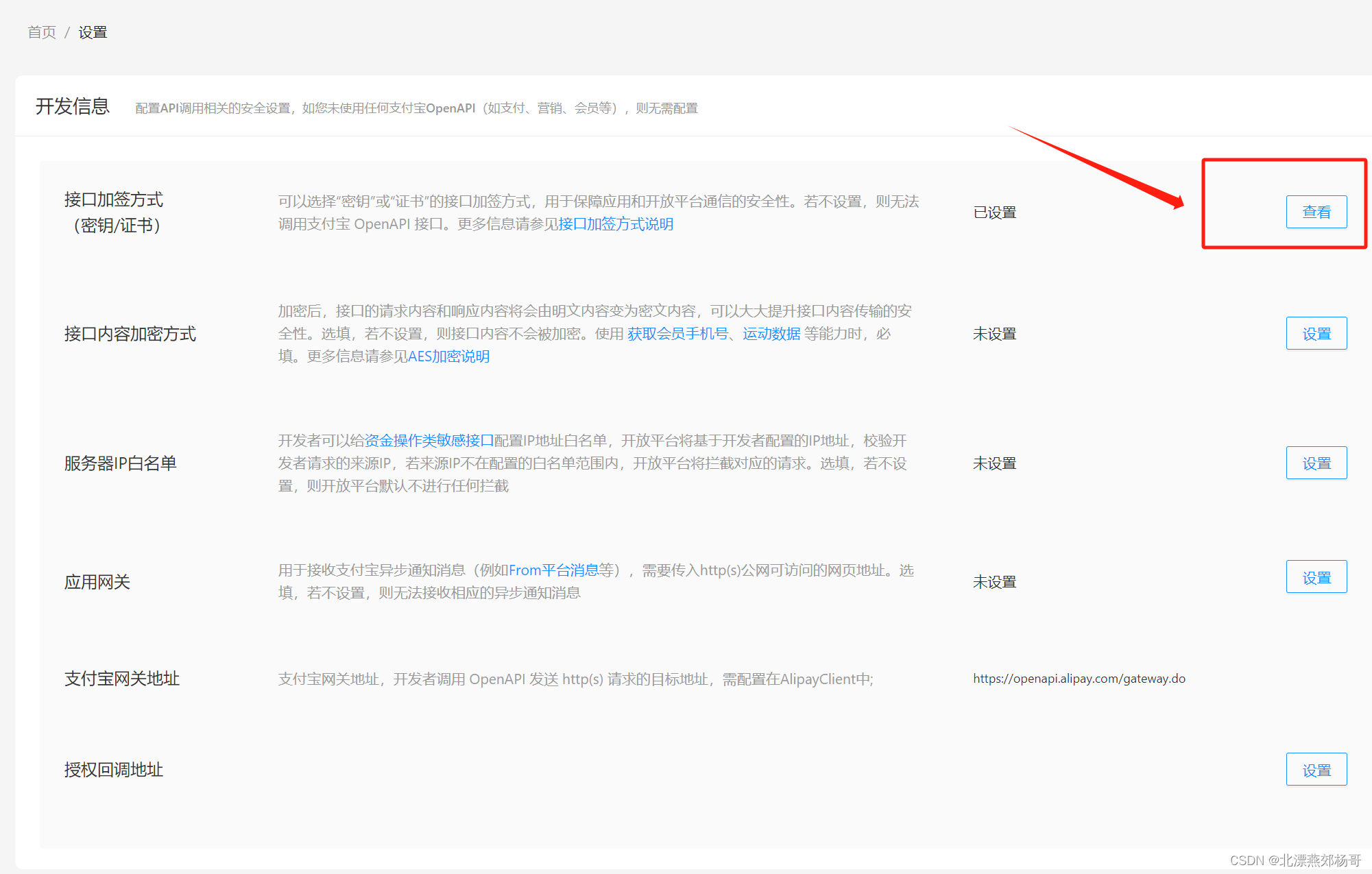The height and width of the screenshot is (874, 1372).
Task: Open the 资金操作类敏感接口 link
Action: pos(429,441)
